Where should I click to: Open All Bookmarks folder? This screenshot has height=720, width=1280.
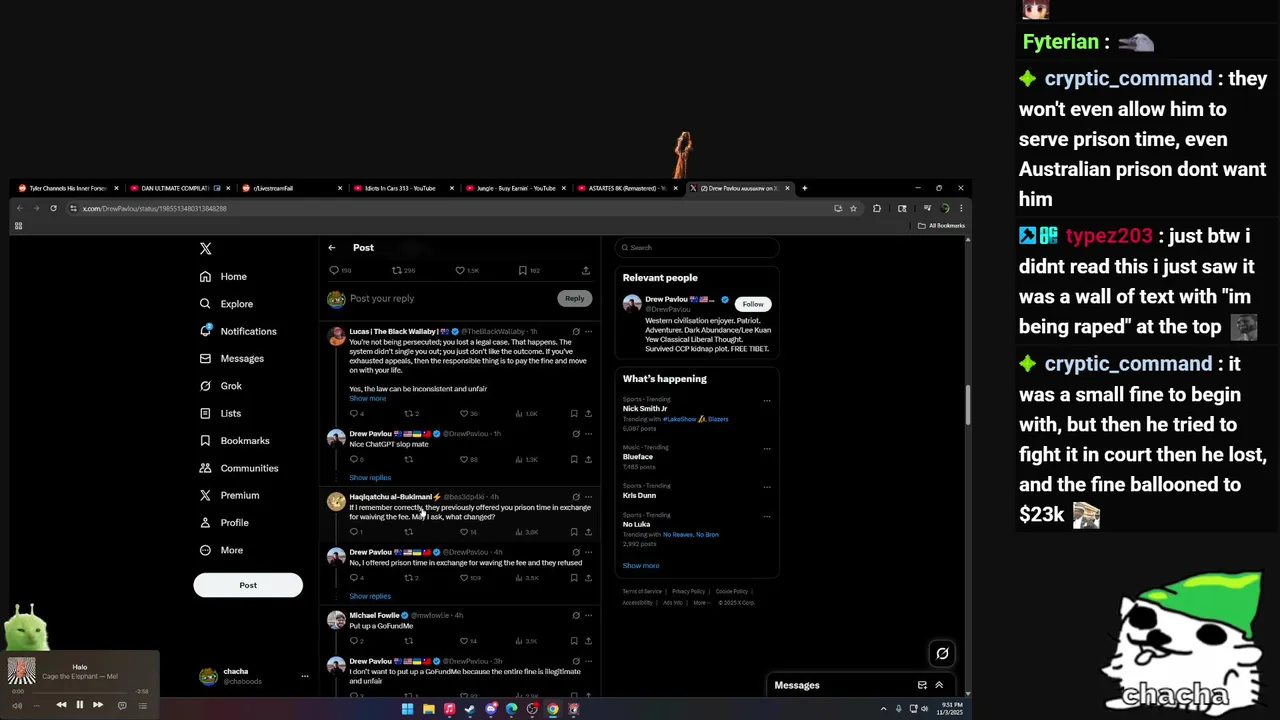click(x=941, y=226)
